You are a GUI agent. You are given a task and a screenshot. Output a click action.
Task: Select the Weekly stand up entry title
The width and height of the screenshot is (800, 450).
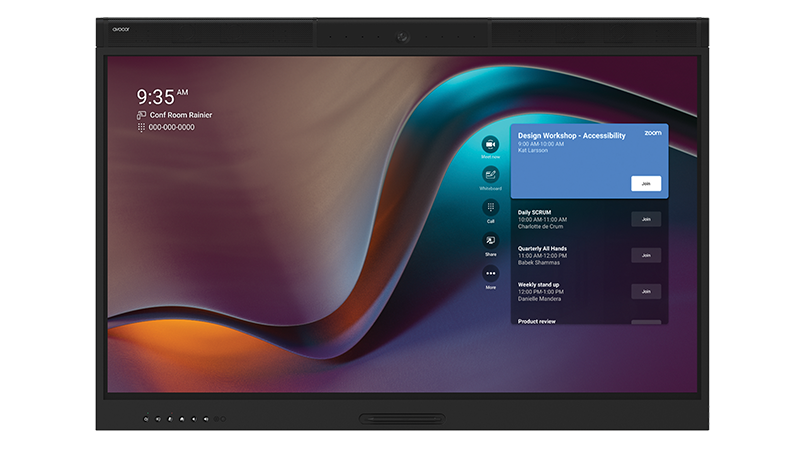click(538, 285)
